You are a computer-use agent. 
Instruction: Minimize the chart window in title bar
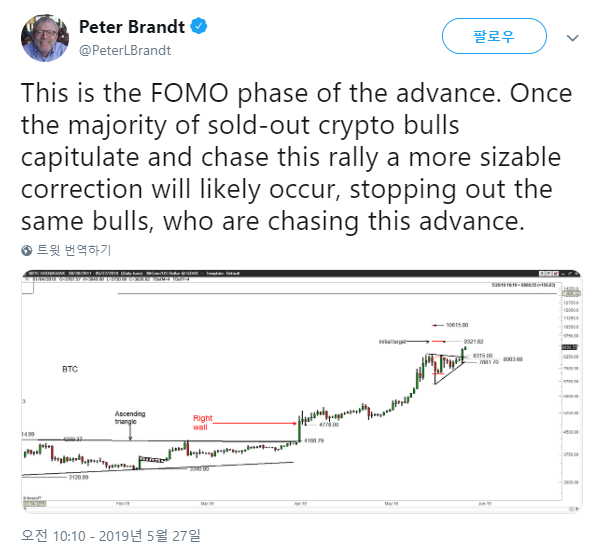coord(563,274)
